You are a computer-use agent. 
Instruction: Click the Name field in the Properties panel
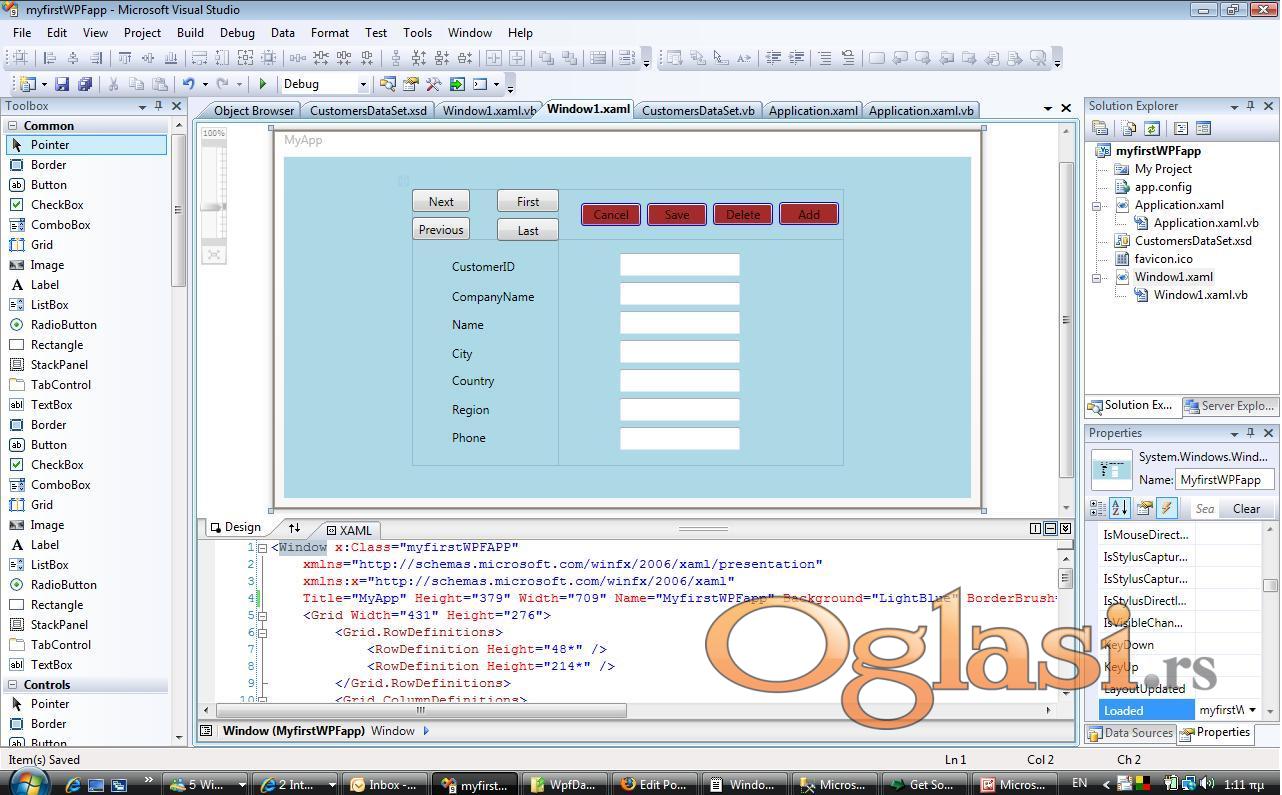click(1225, 480)
